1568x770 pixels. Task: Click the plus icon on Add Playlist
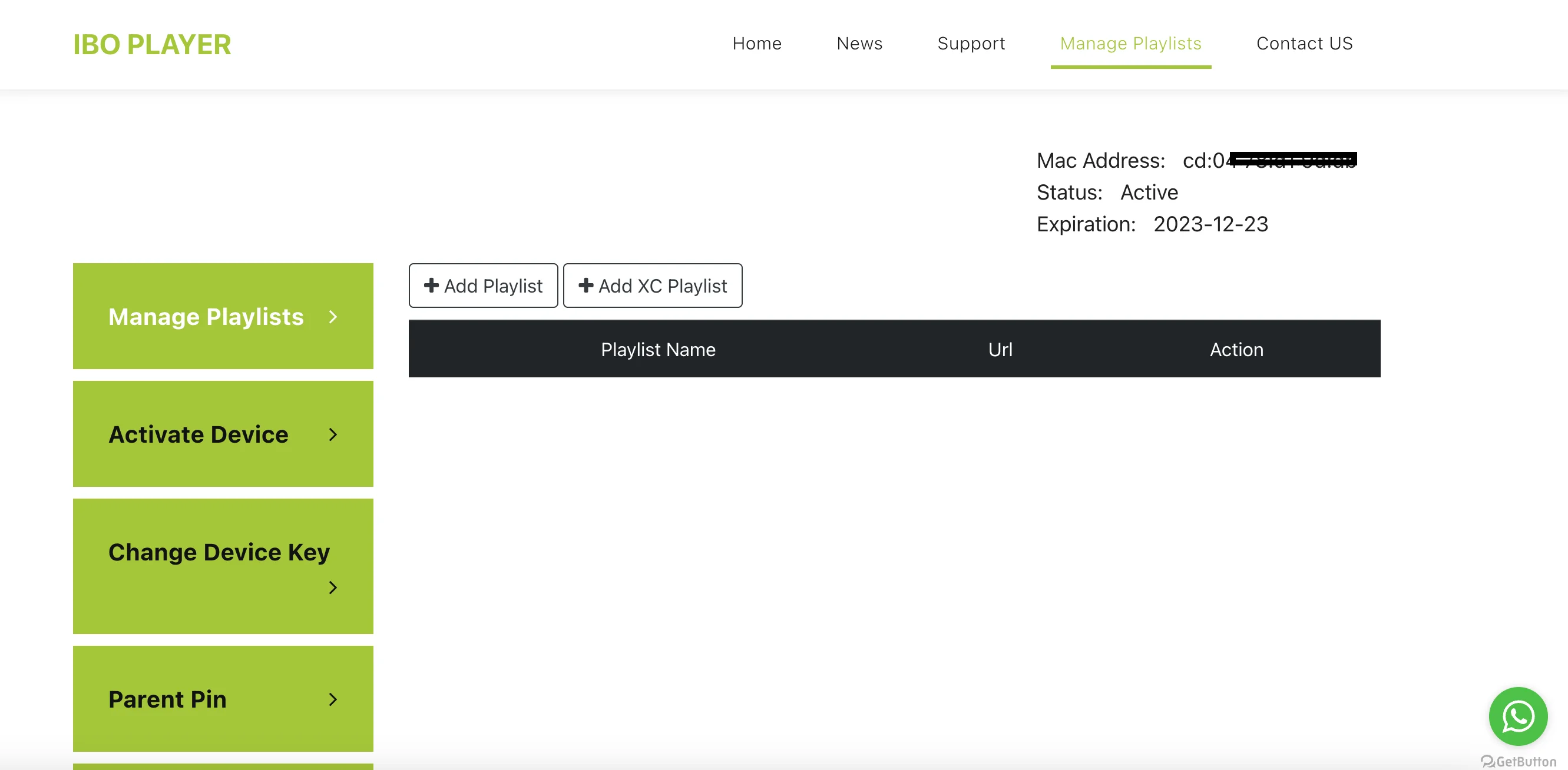click(x=431, y=286)
